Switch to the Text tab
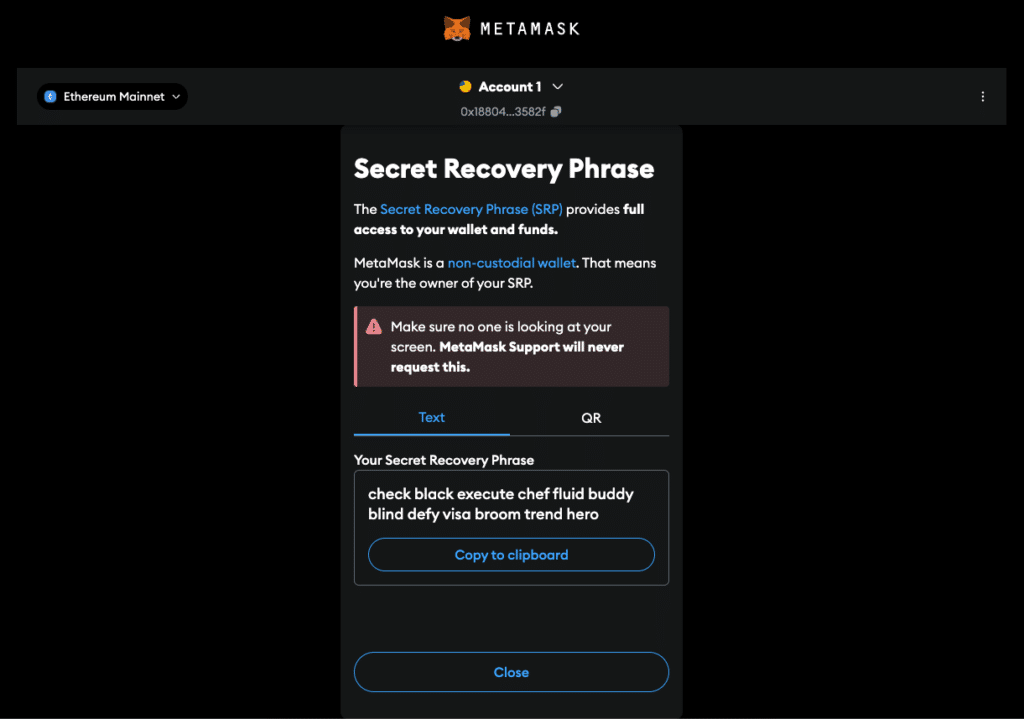 (x=432, y=417)
